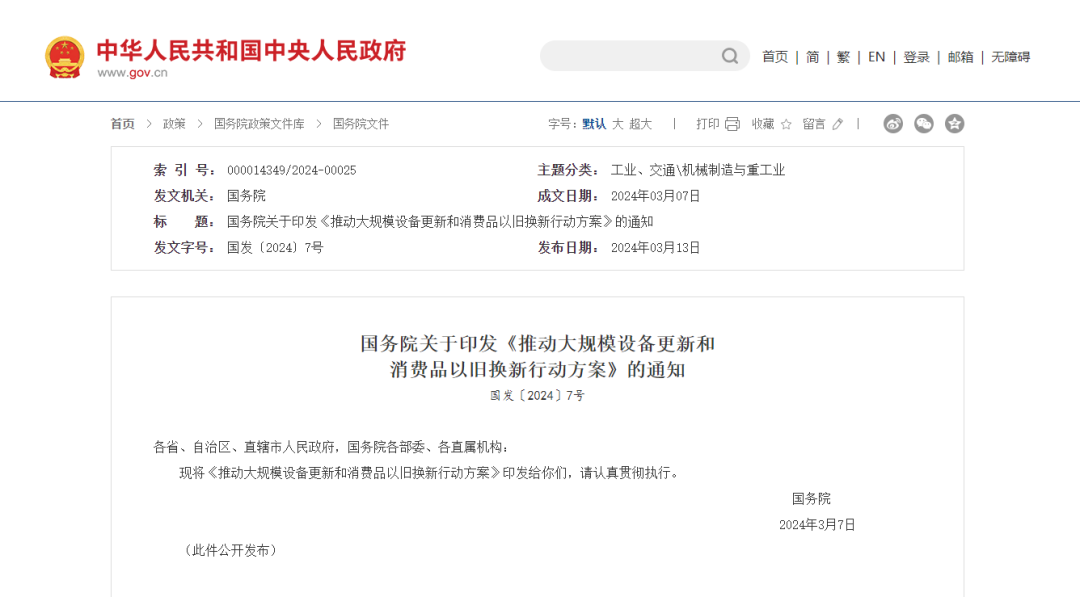Viewport: 1080px width, 597px height.
Task: Click the 字号 label
Action: (x=563, y=124)
